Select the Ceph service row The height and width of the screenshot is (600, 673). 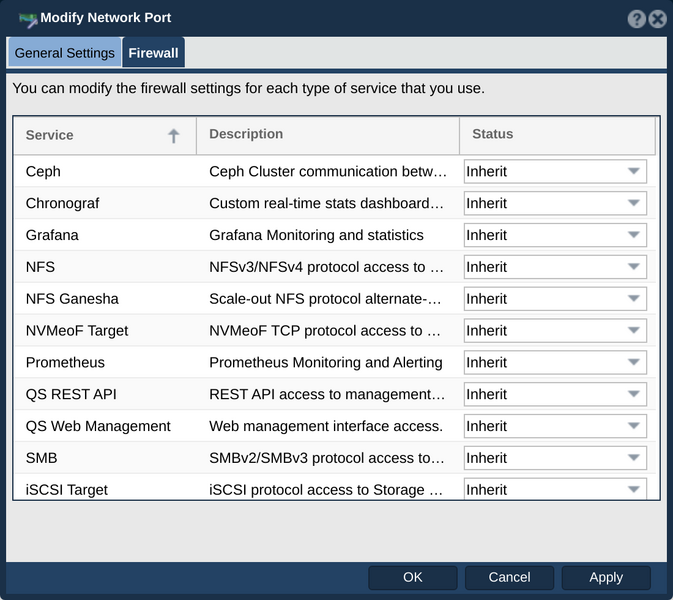coord(335,171)
